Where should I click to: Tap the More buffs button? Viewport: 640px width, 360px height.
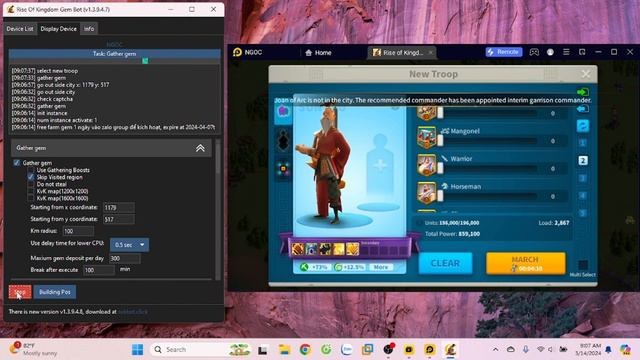(x=381, y=267)
